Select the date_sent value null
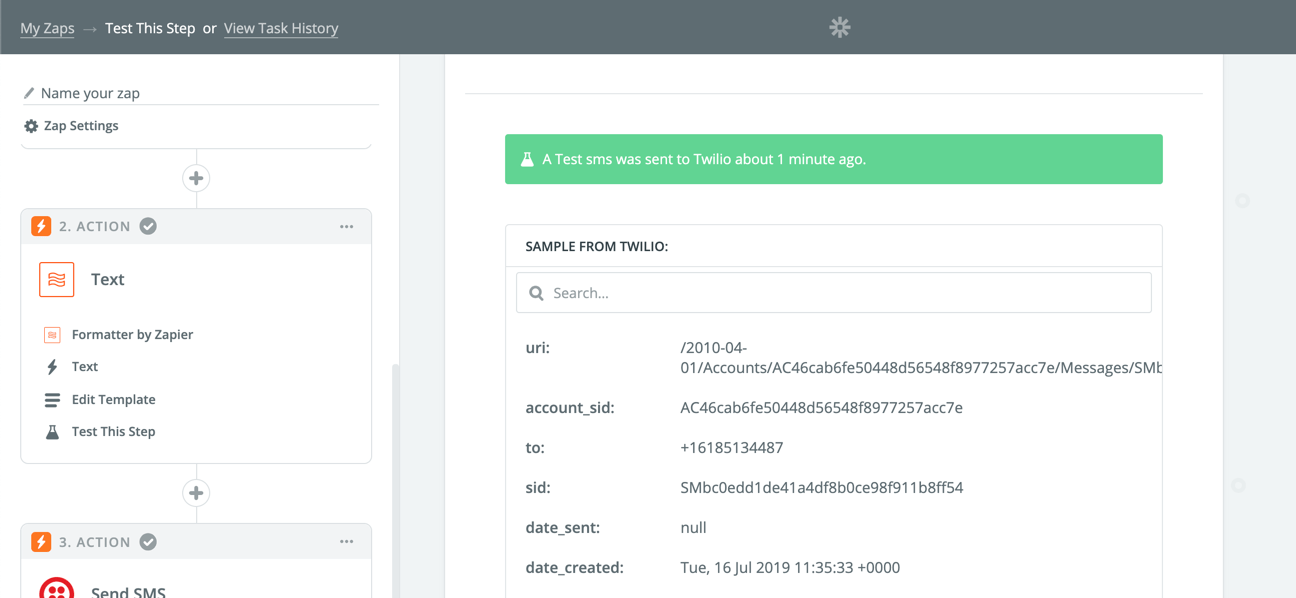Screen dimensions: 1296x598 693,528
